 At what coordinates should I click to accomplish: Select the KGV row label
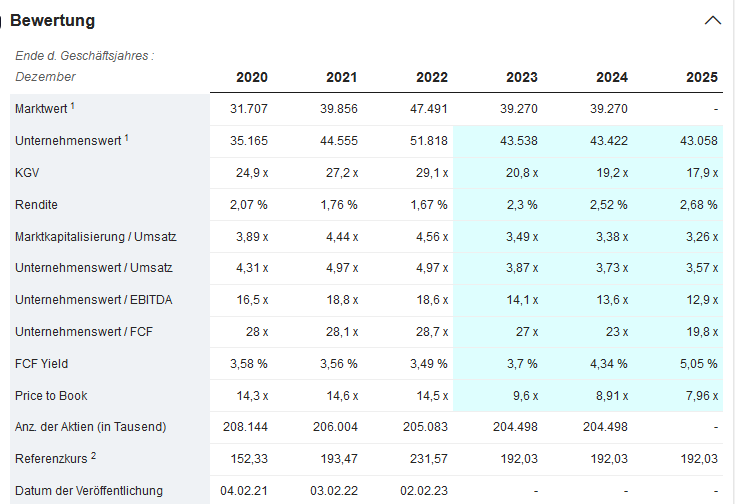click(28, 172)
